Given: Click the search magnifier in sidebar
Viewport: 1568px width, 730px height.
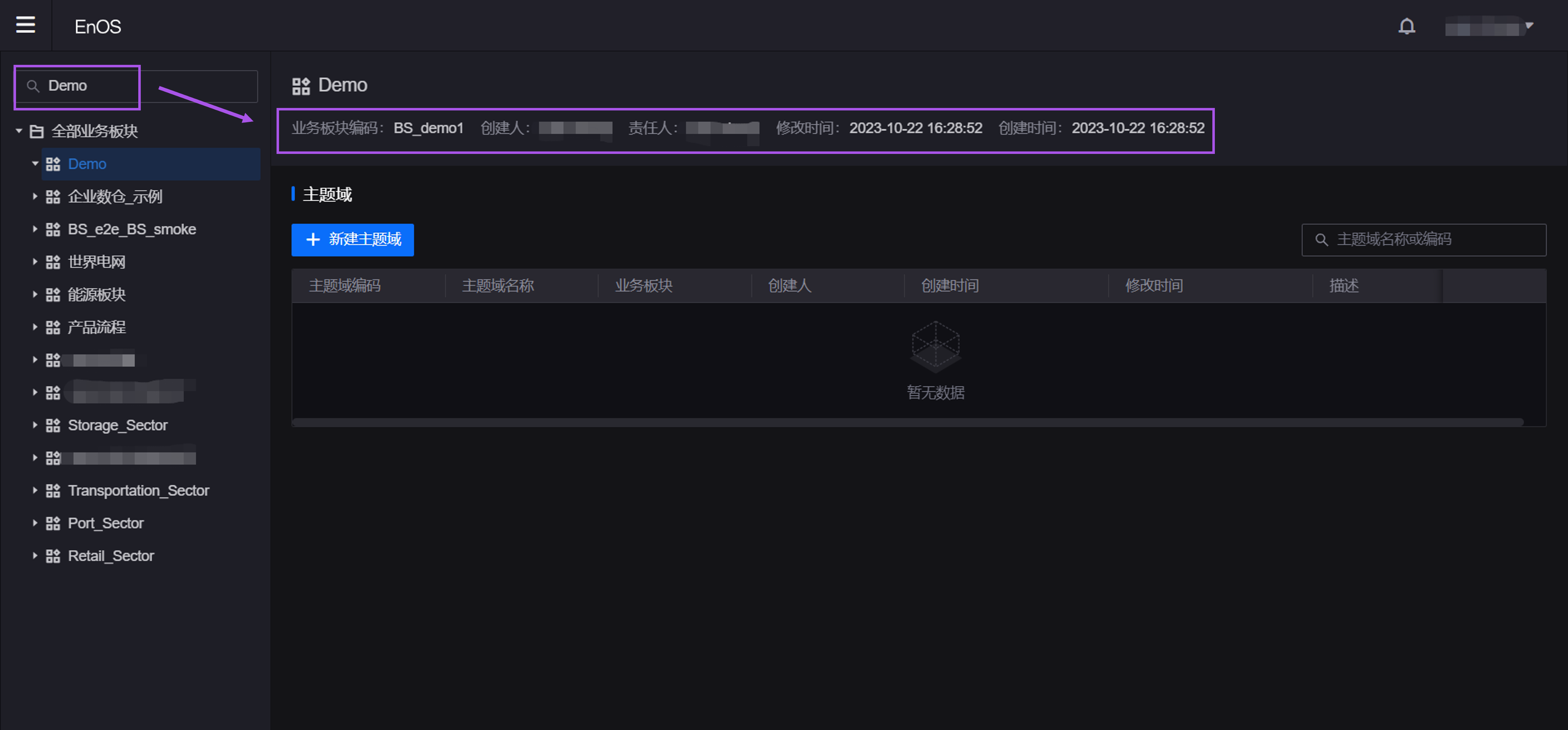Looking at the screenshot, I should point(33,86).
